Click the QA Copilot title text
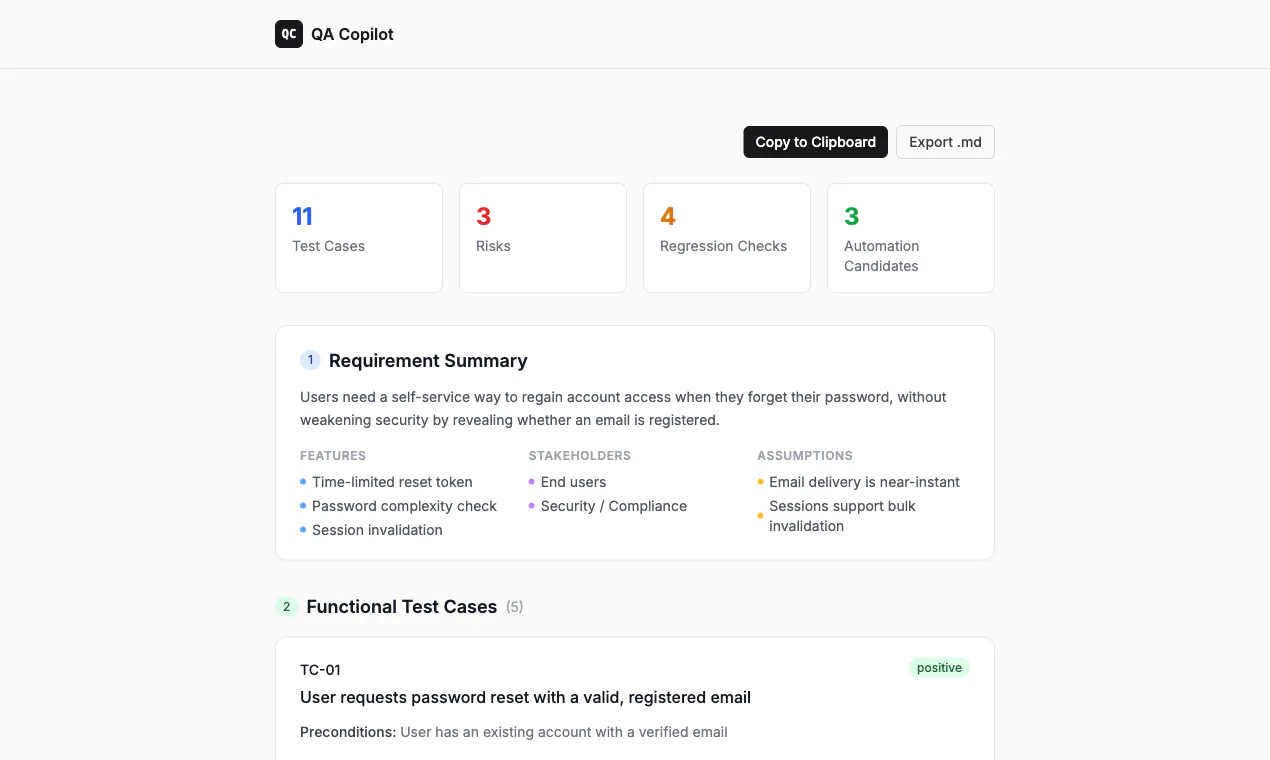The width and height of the screenshot is (1270, 760). tap(352, 34)
